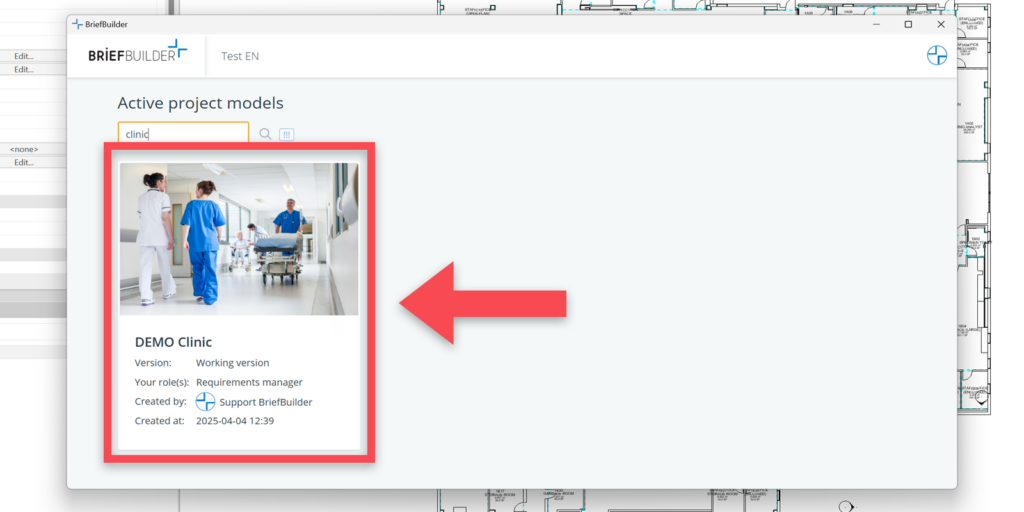Click the 'Working version' value text
This screenshot has width=1024, height=512.
[232, 363]
